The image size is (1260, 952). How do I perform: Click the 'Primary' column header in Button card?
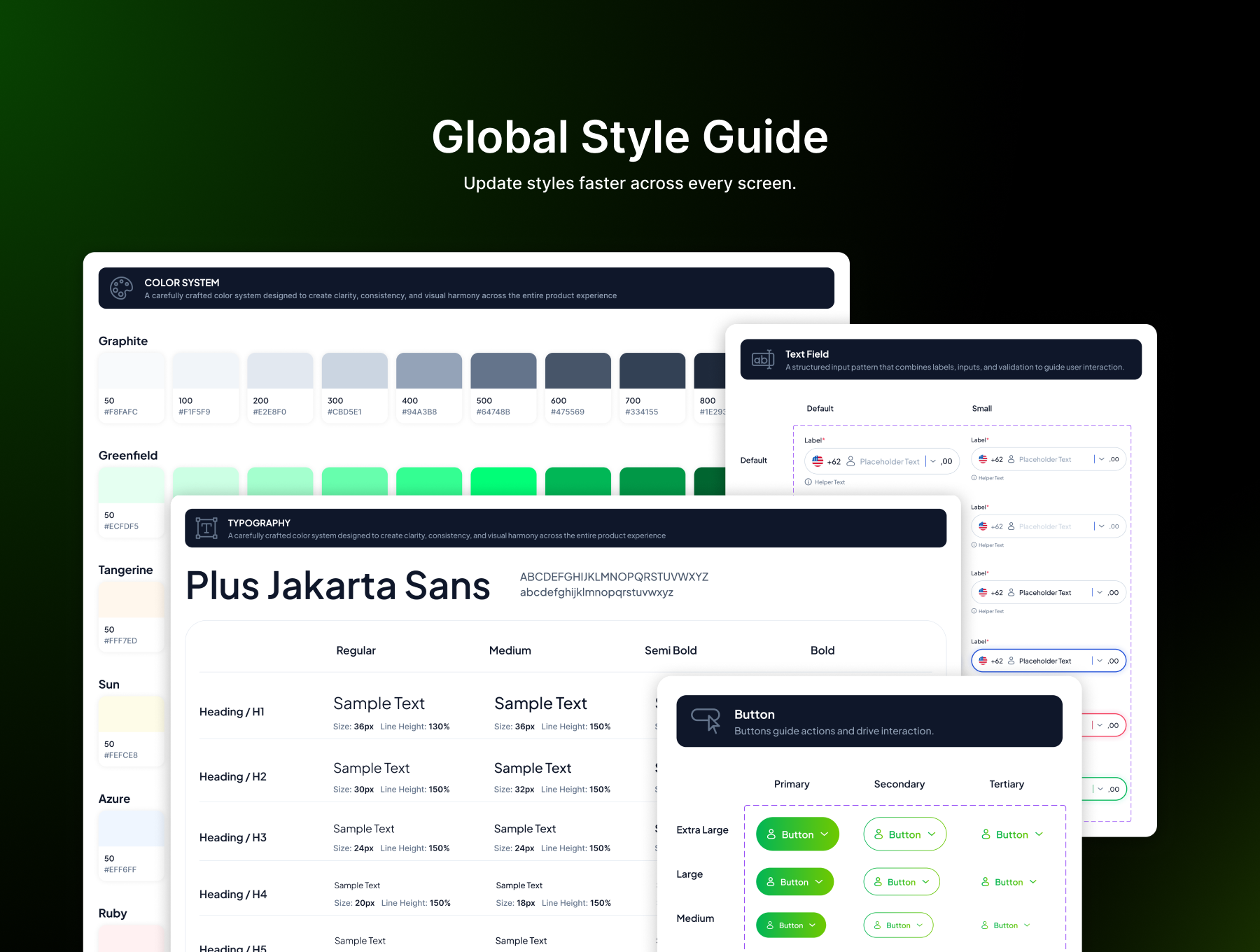[x=792, y=784]
